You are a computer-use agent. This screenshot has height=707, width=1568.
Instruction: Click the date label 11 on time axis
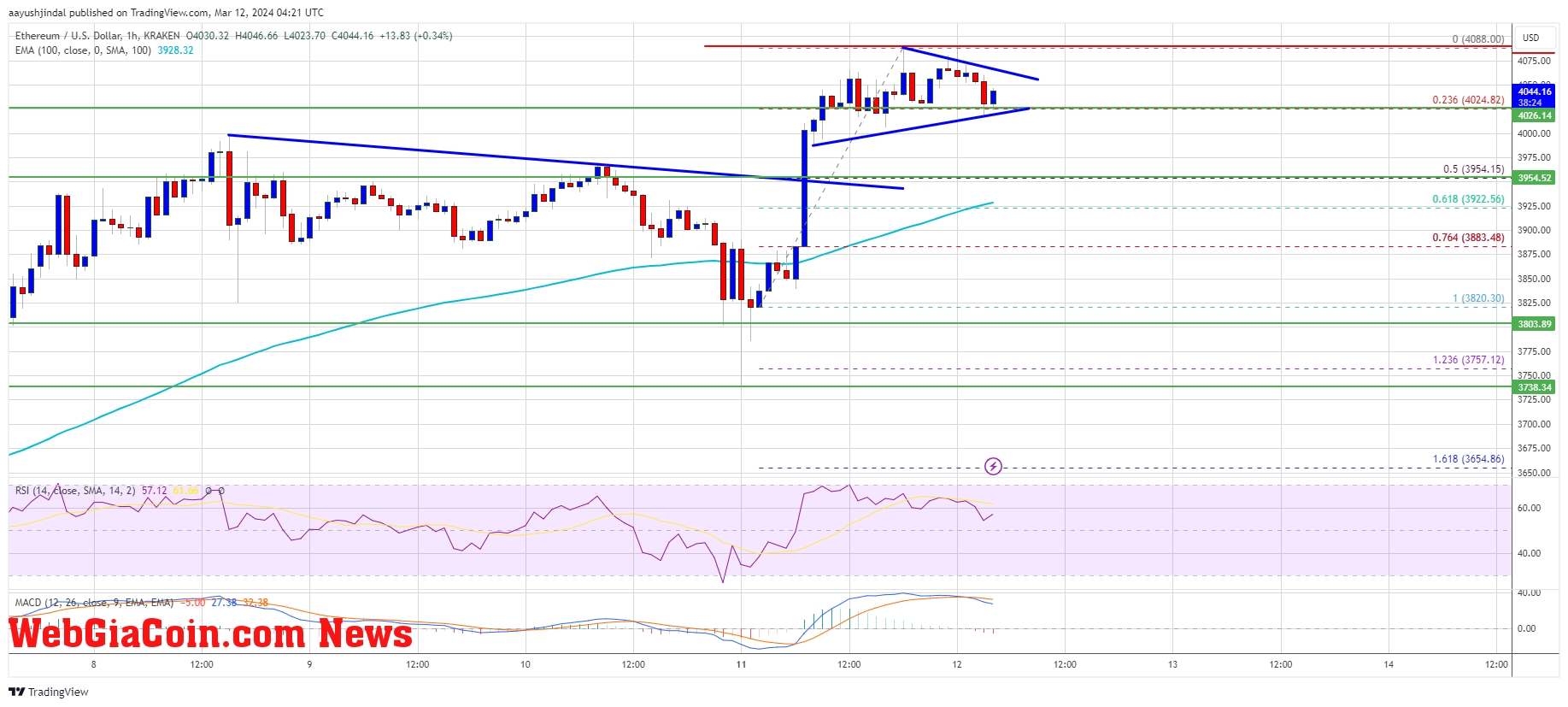(x=741, y=664)
